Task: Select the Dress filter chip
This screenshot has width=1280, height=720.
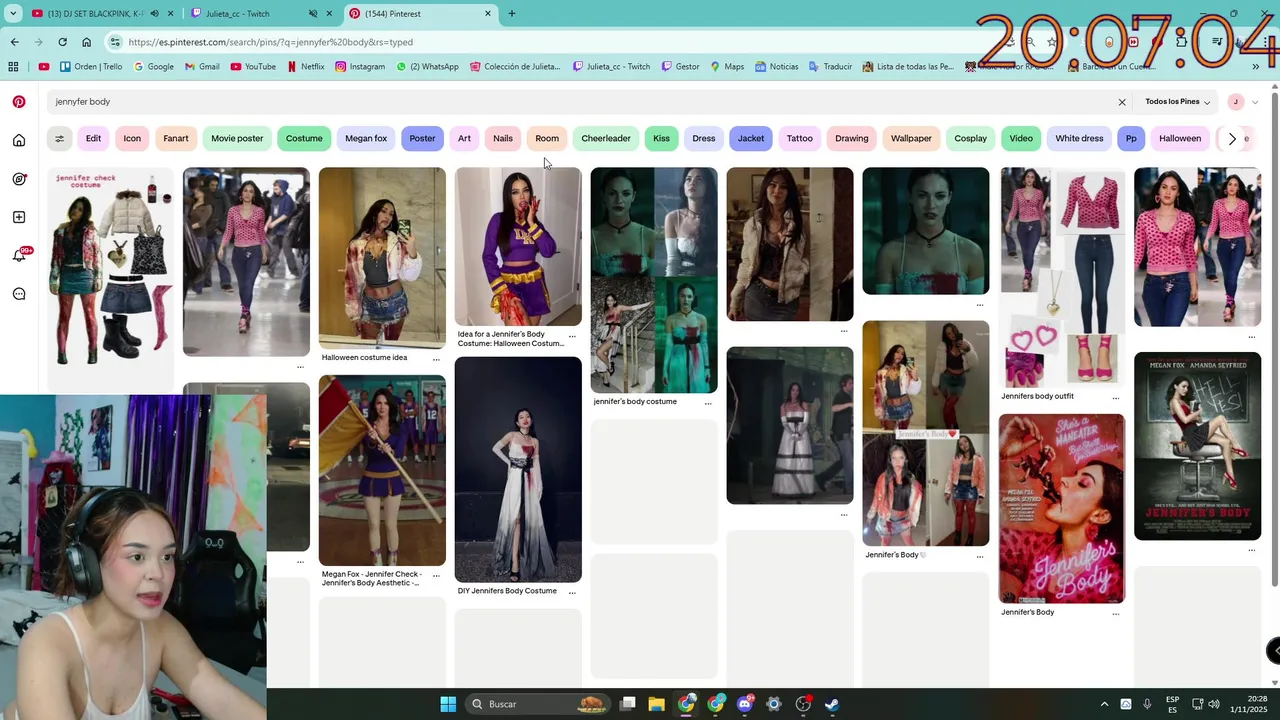Action: click(x=704, y=138)
